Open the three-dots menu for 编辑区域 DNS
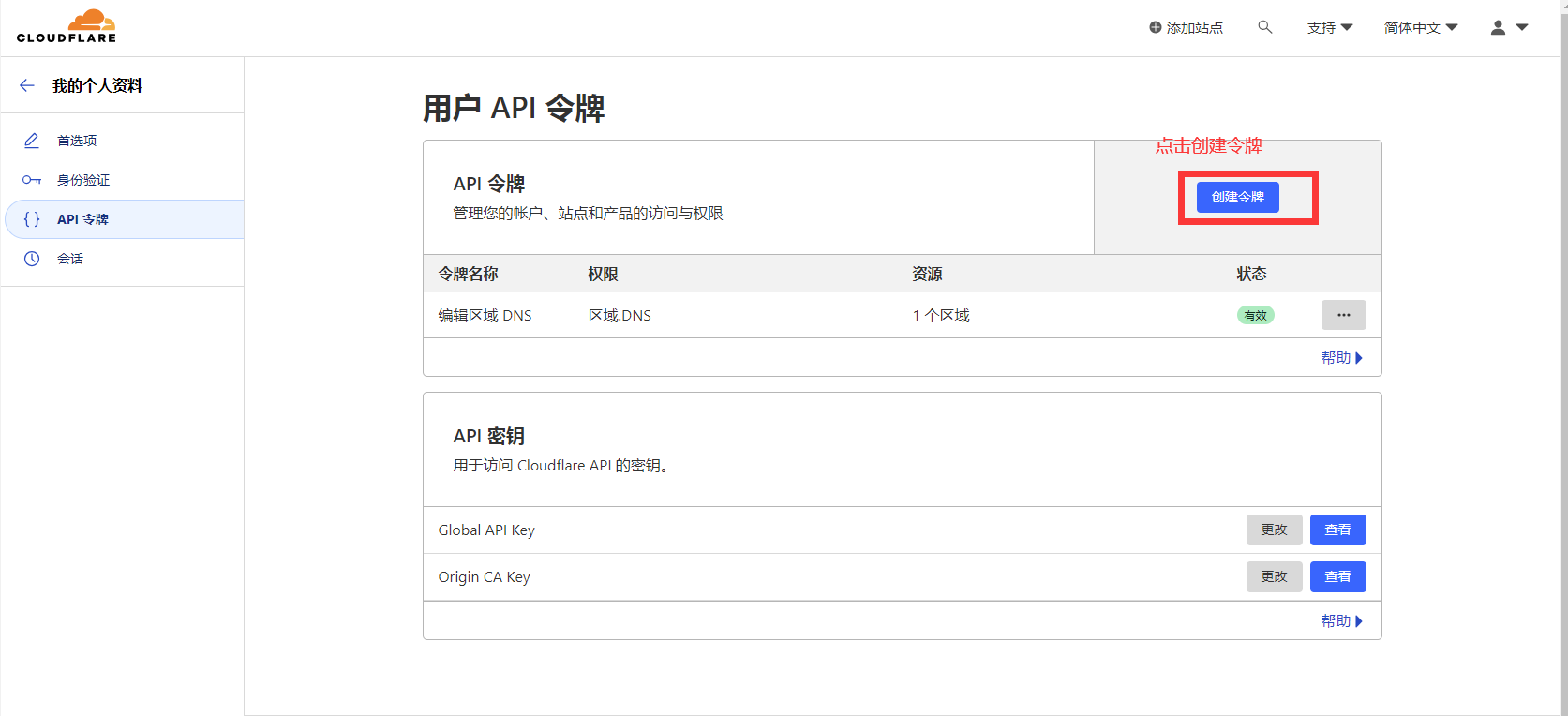This screenshot has height=716, width=1568. pyautogui.click(x=1343, y=315)
